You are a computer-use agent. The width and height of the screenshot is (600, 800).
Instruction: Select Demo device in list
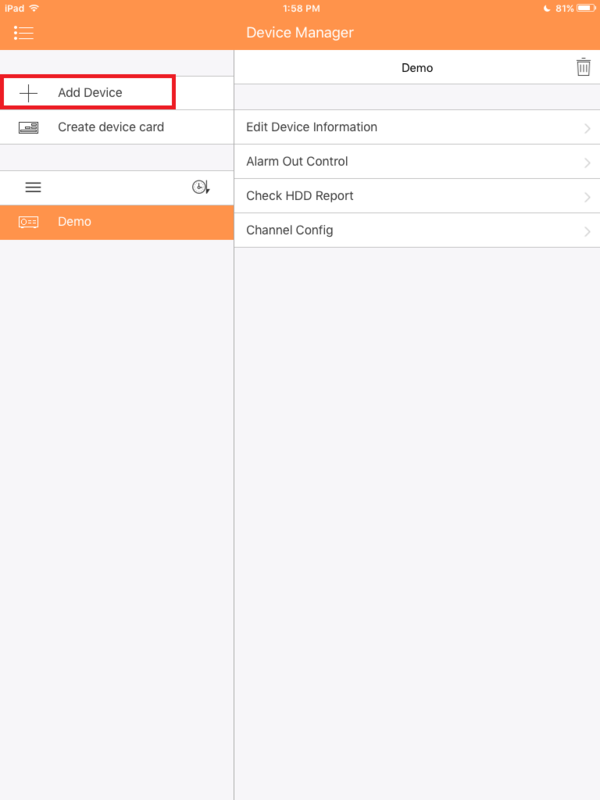[x=117, y=222]
